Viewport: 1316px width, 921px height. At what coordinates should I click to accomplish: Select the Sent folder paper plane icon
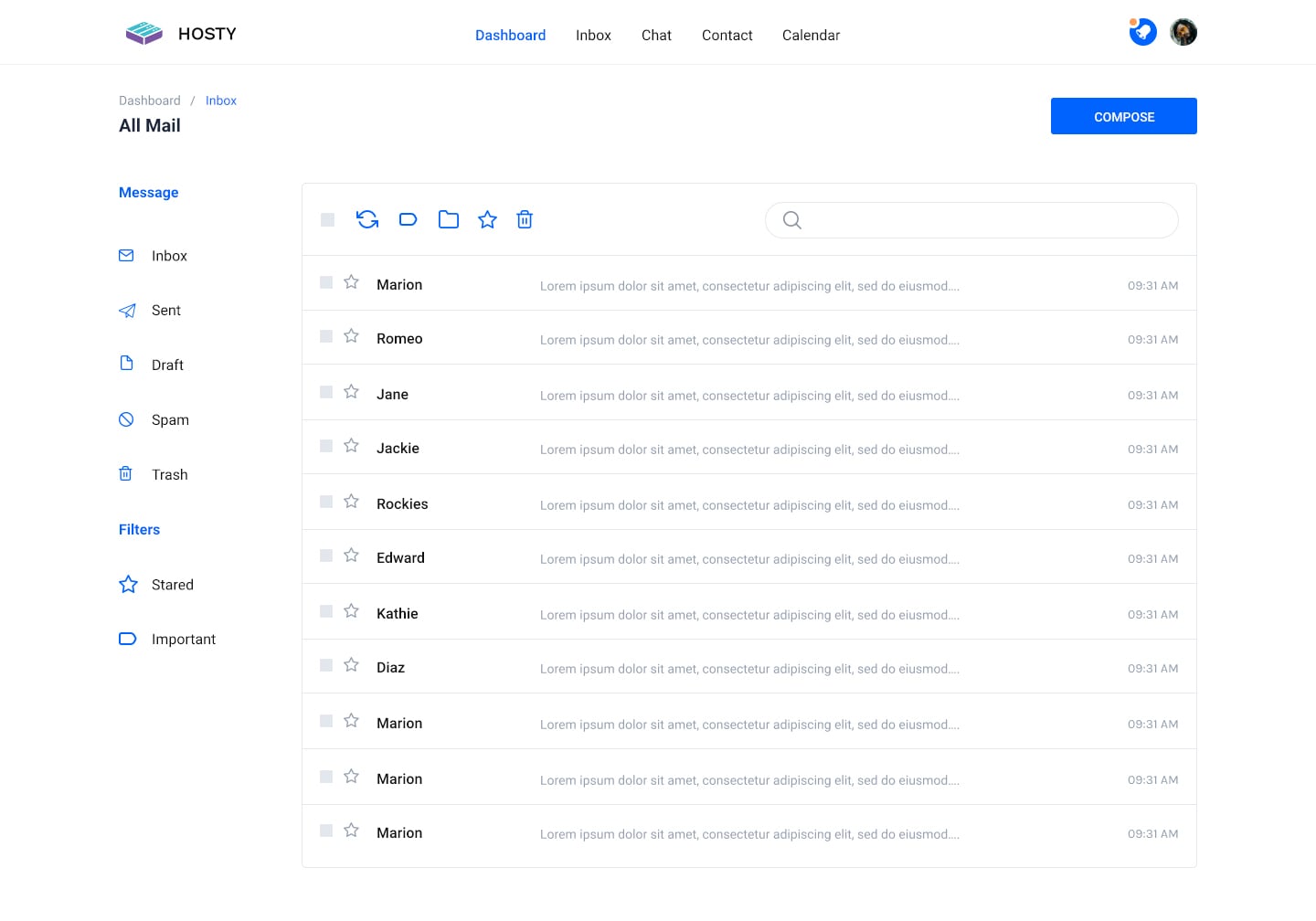tap(126, 310)
